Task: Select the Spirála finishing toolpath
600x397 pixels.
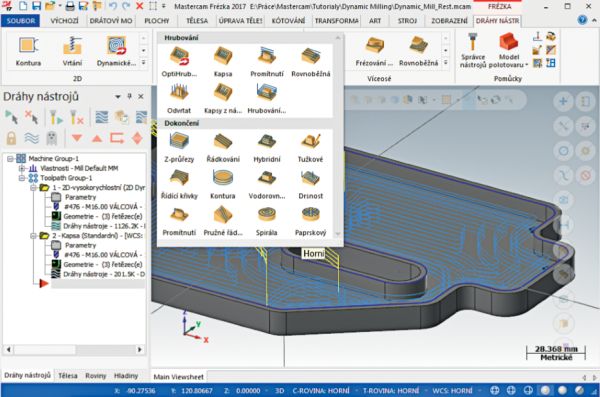Action: tap(267, 221)
